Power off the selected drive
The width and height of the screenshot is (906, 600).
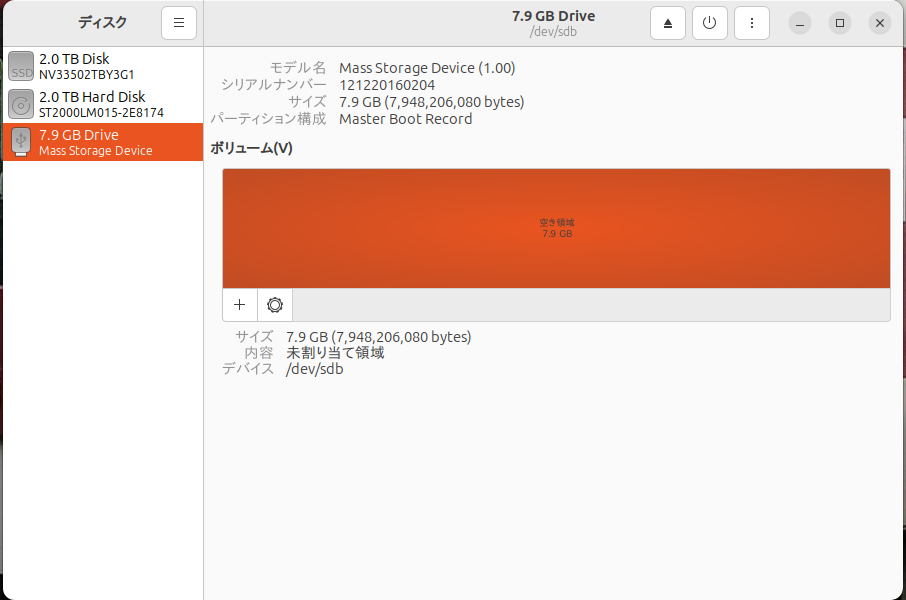click(710, 23)
